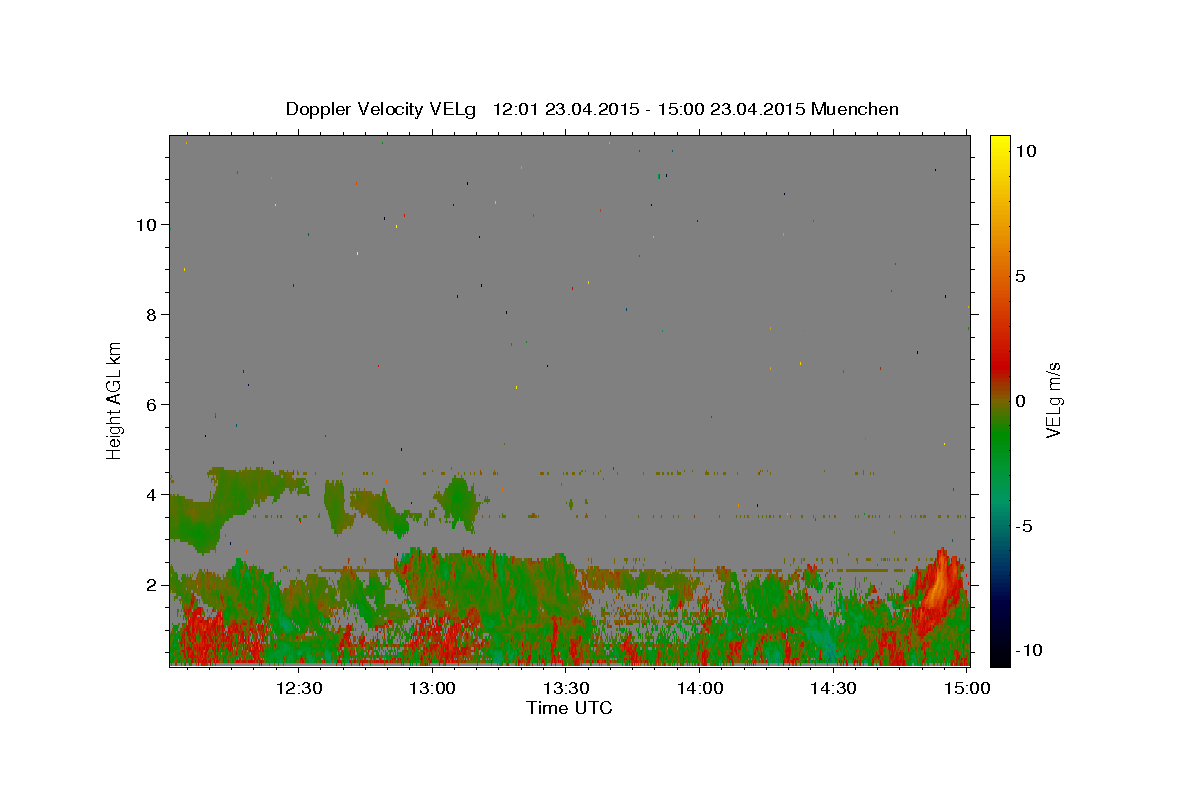The image size is (1200, 800).
Task: Click the 12:30 time tick label
Action: pos(299,688)
